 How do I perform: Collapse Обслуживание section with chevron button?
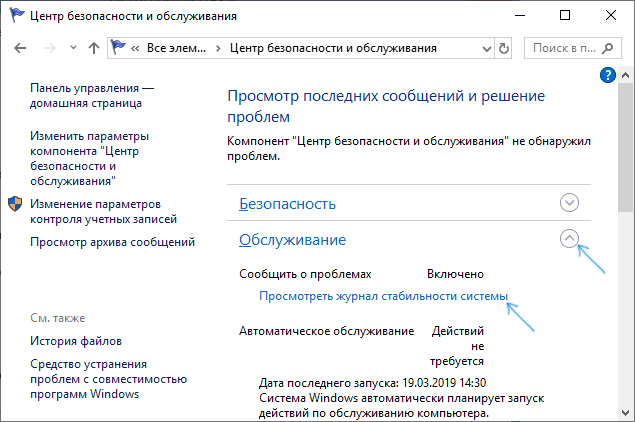coord(569,239)
